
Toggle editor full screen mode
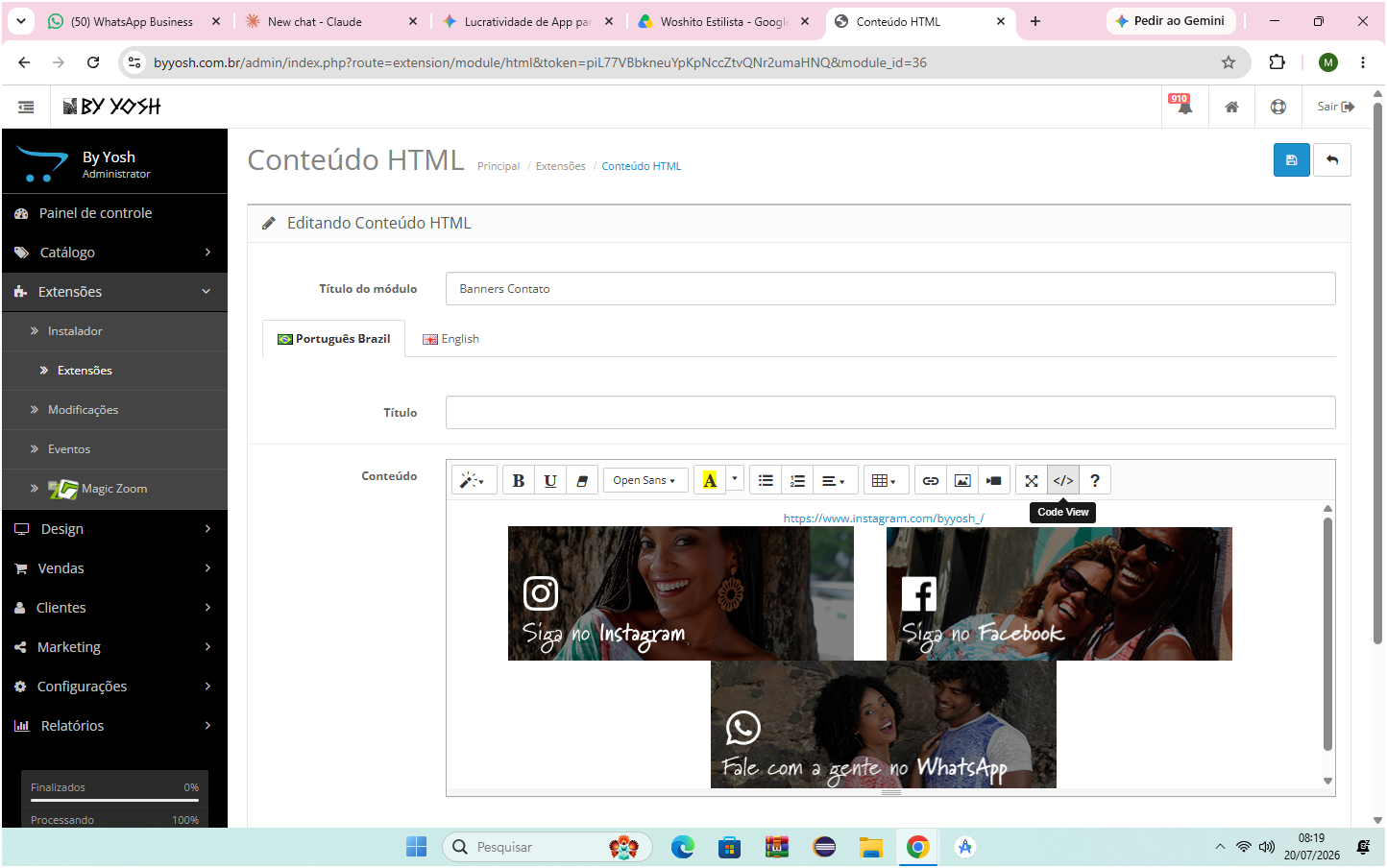[x=1032, y=481]
